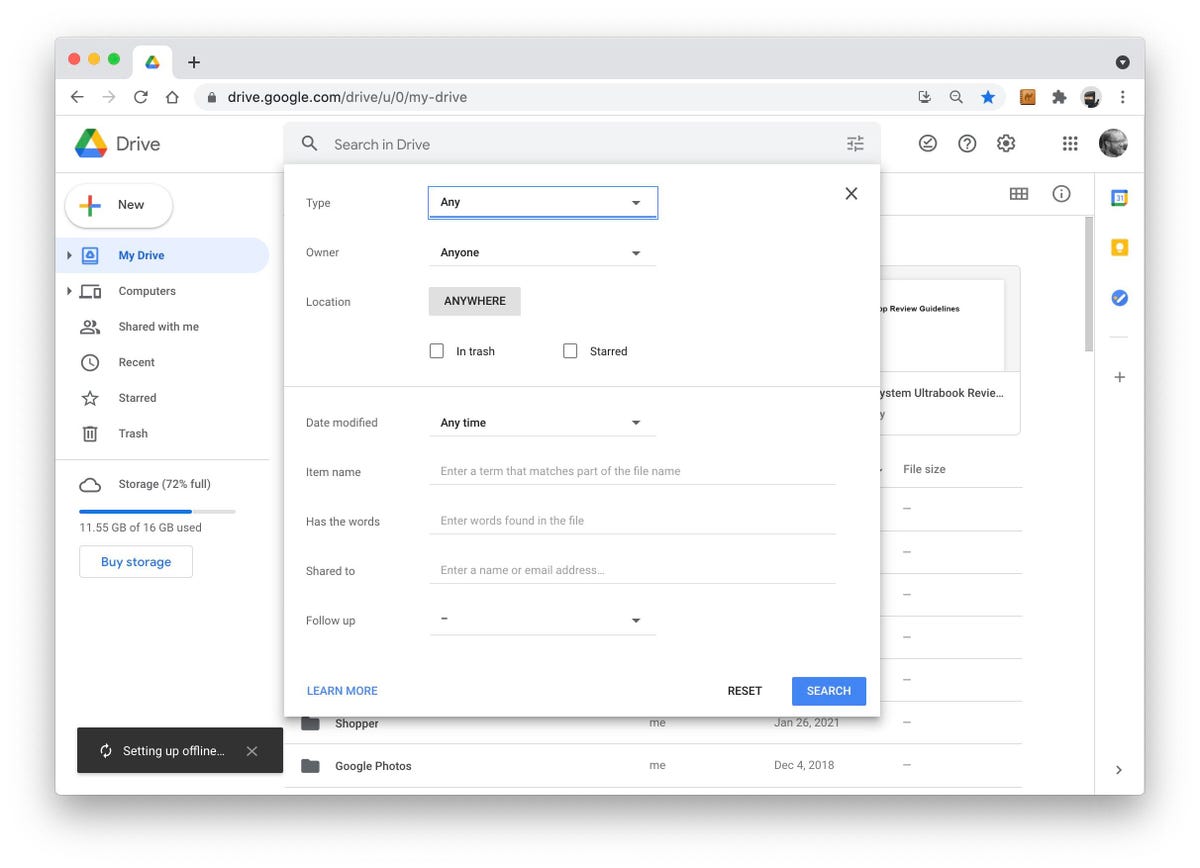Click the Search in Drive box
Image resolution: width=1200 pixels, height=868 pixels.
(x=582, y=144)
